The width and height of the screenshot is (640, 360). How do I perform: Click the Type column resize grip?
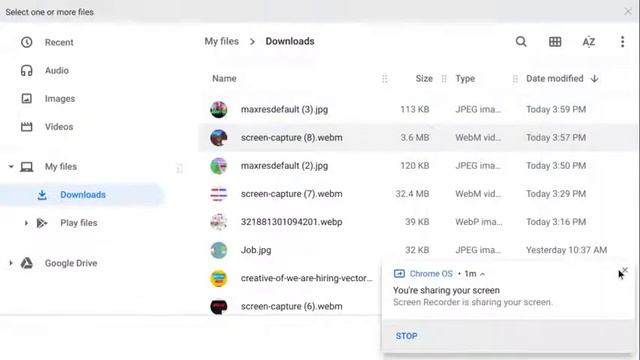click(x=515, y=79)
